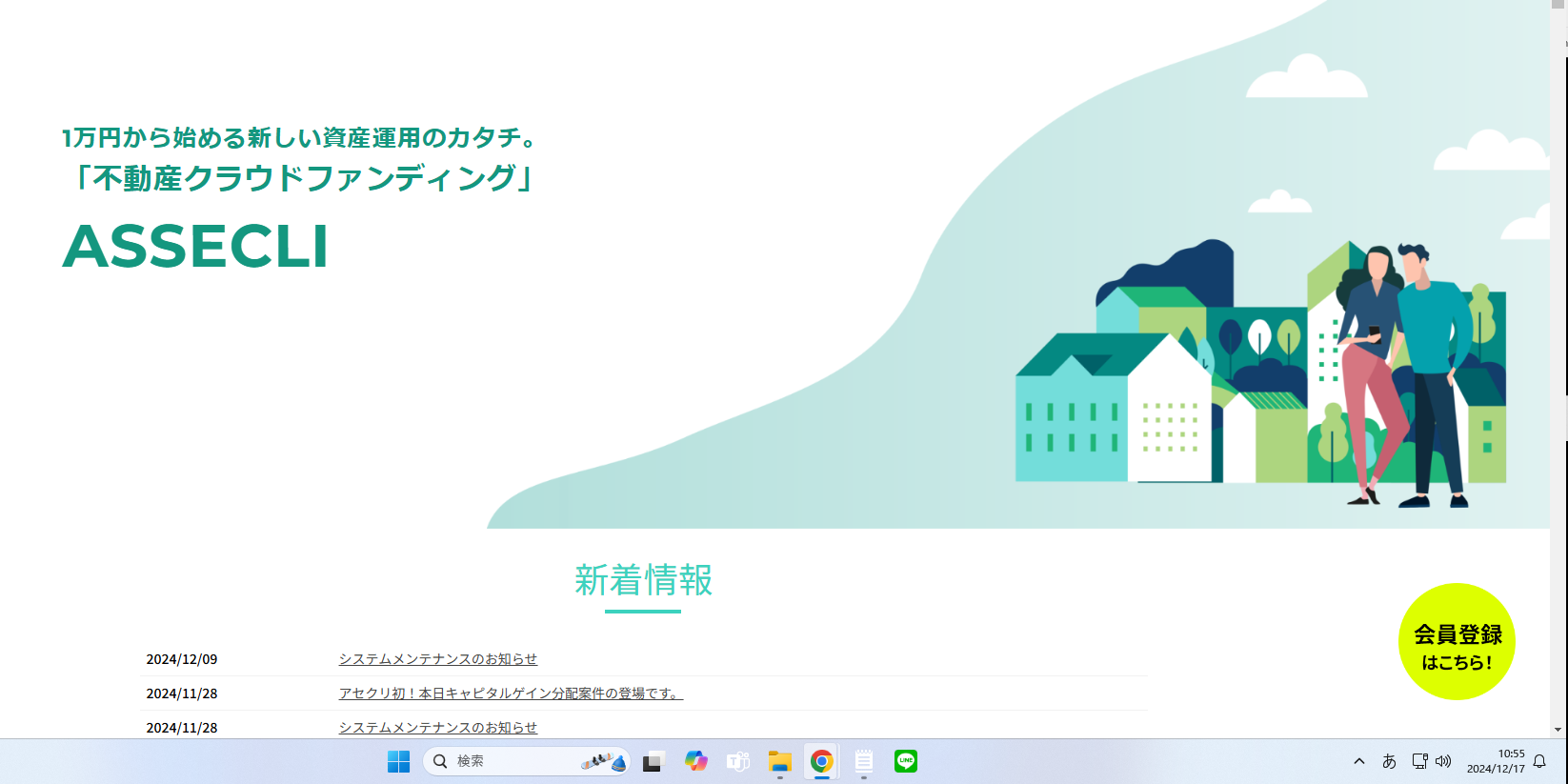Click the page scrollbar's down arrow
This screenshot has width=1568, height=784.
pos(1558,730)
